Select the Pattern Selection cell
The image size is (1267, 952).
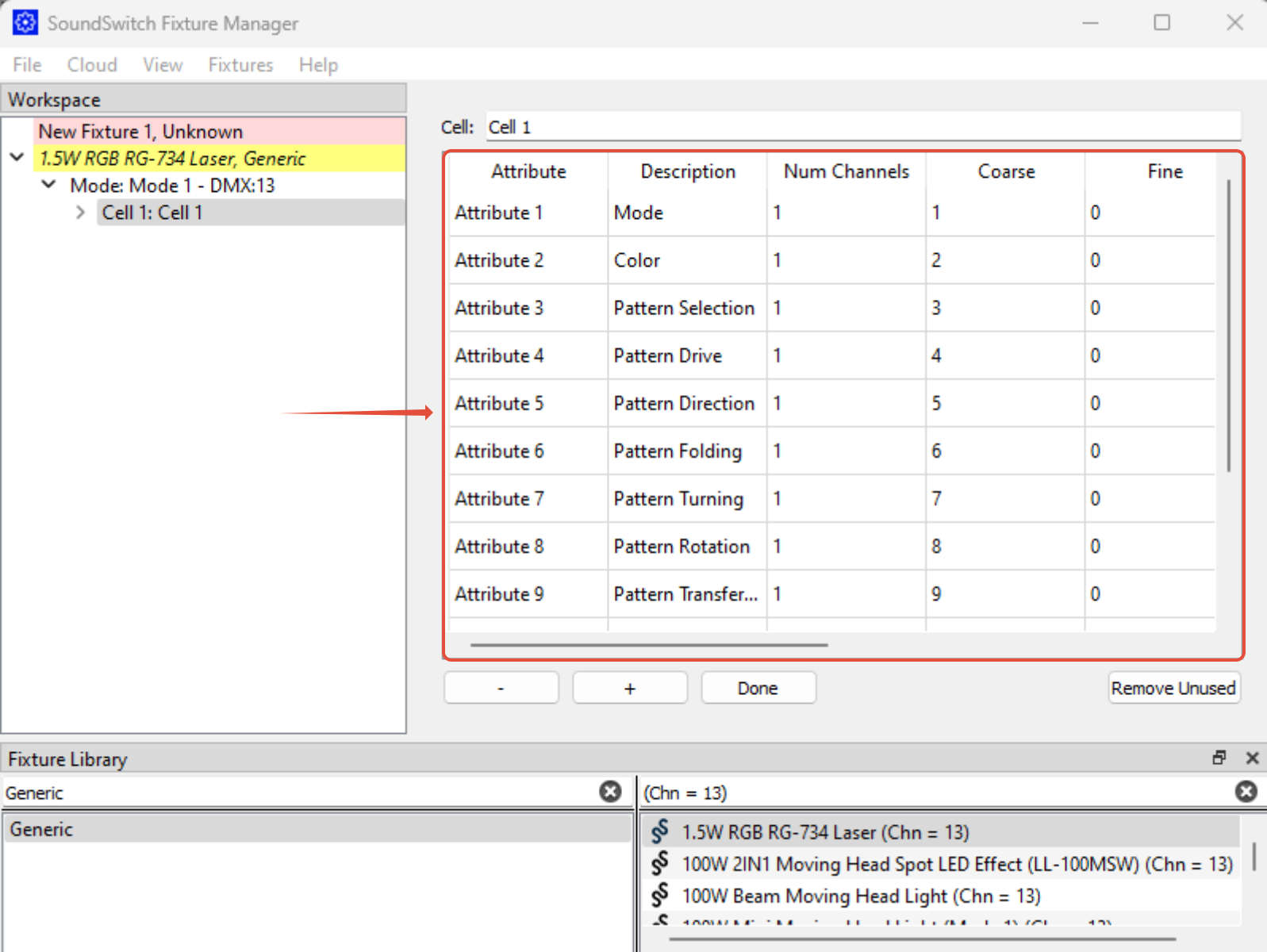click(687, 308)
